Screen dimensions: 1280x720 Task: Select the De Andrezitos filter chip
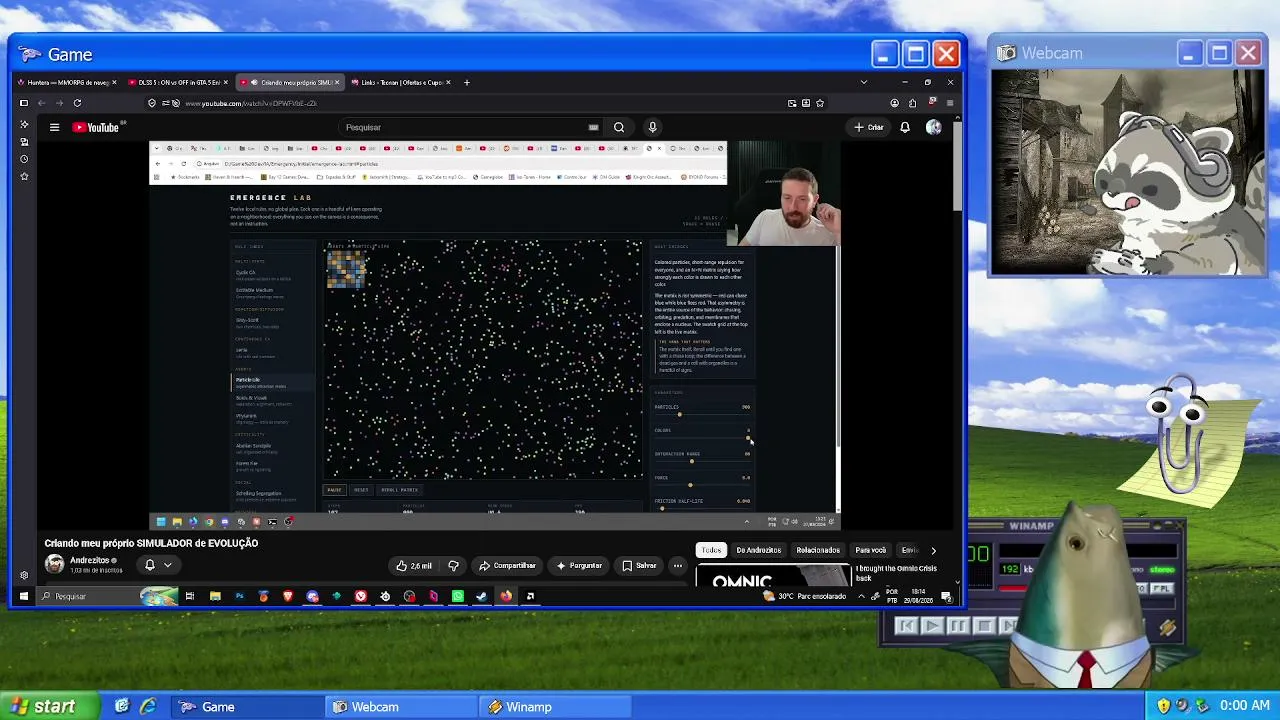tap(759, 550)
